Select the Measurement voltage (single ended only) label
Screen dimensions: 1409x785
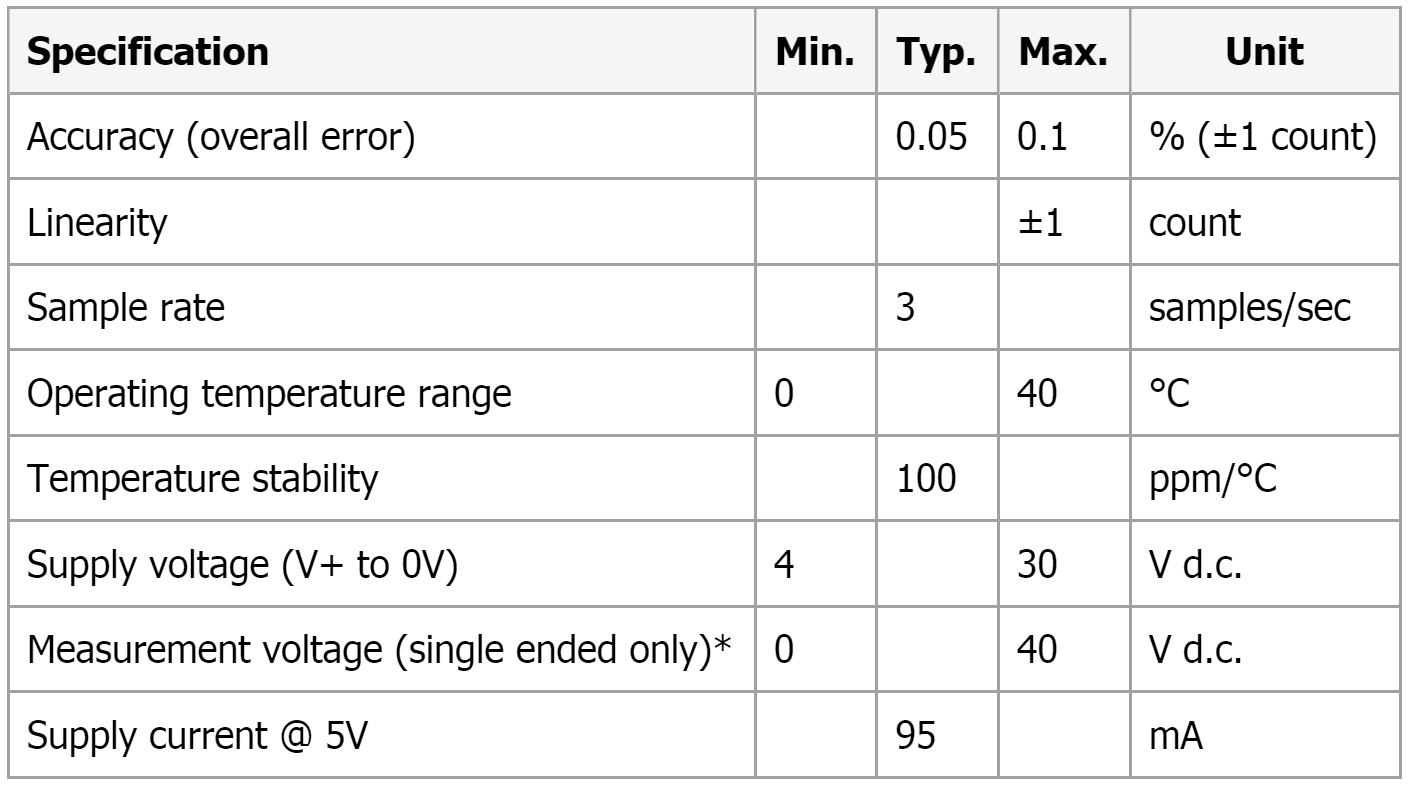pyautogui.click(x=379, y=651)
